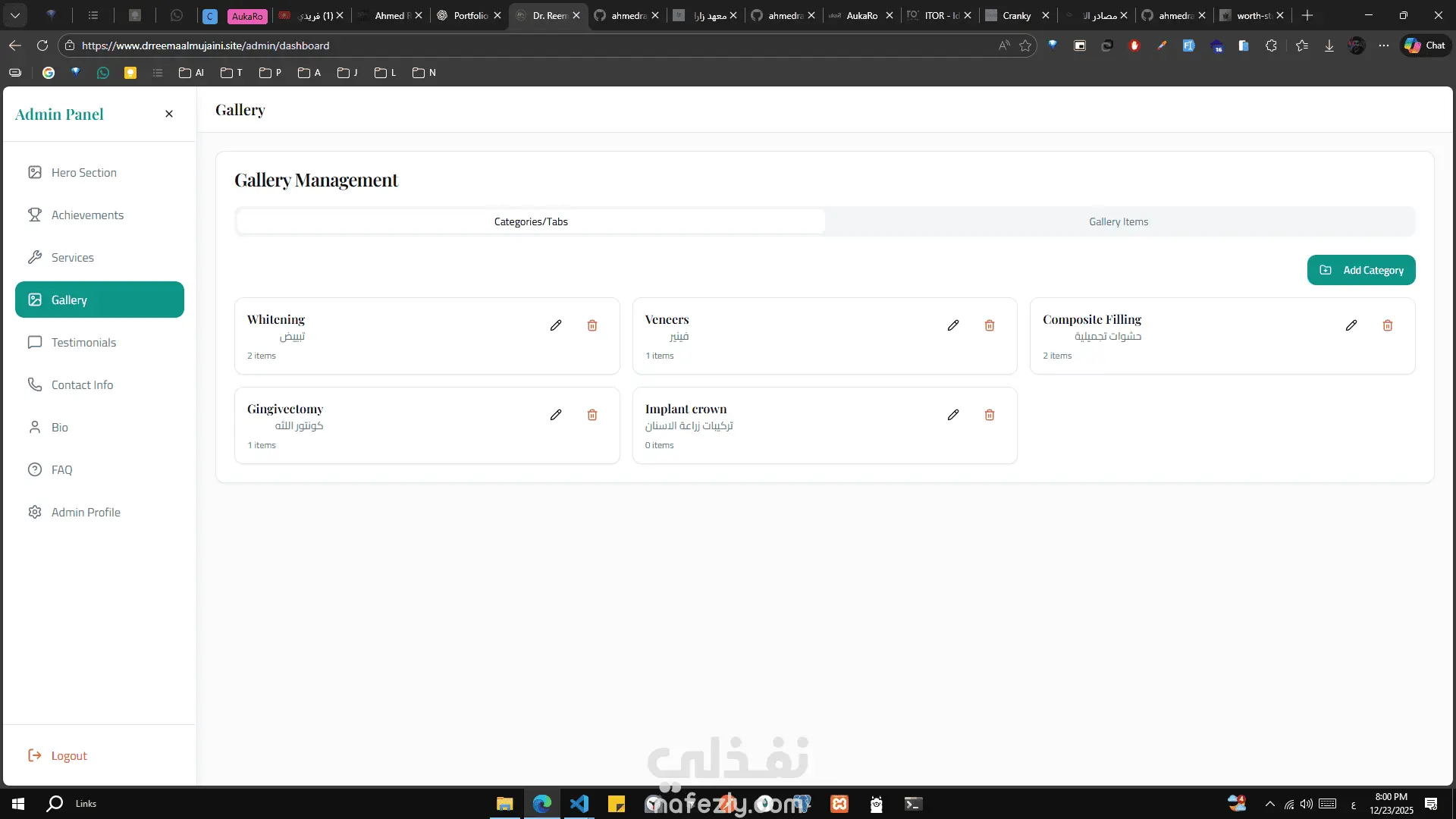
Task: Select the Categories/Tabs tab
Action: click(531, 221)
